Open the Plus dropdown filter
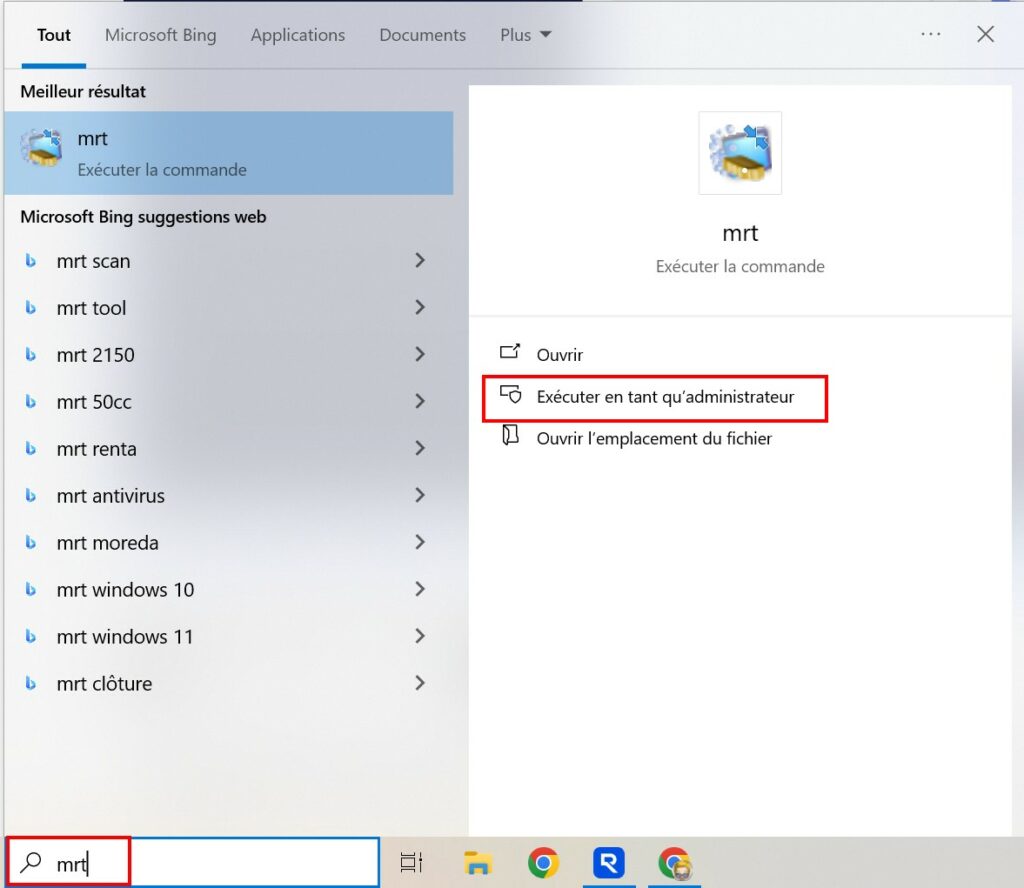 [x=525, y=35]
